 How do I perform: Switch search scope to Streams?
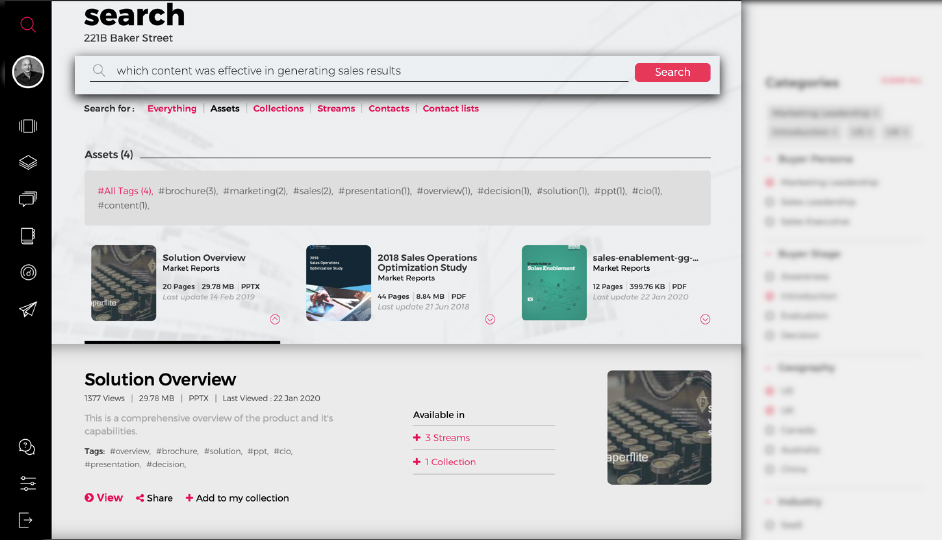[x=336, y=109]
